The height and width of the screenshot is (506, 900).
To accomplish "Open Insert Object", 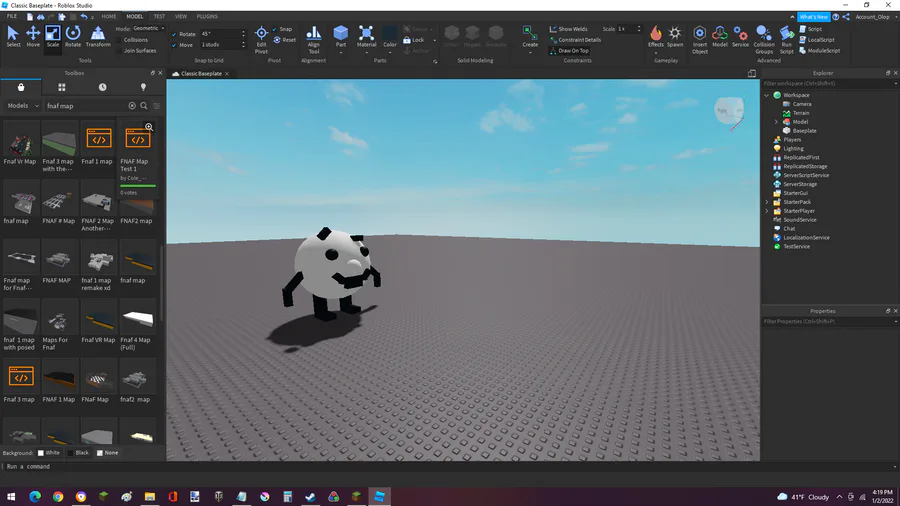I will [700, 40].
